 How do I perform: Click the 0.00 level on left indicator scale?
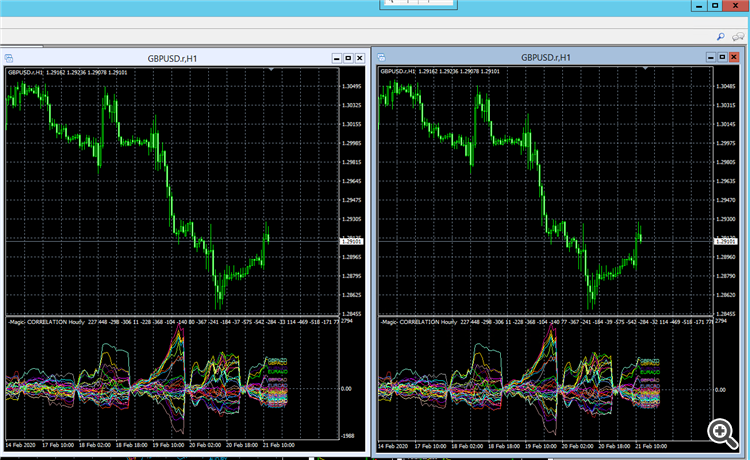pos(346,389)
